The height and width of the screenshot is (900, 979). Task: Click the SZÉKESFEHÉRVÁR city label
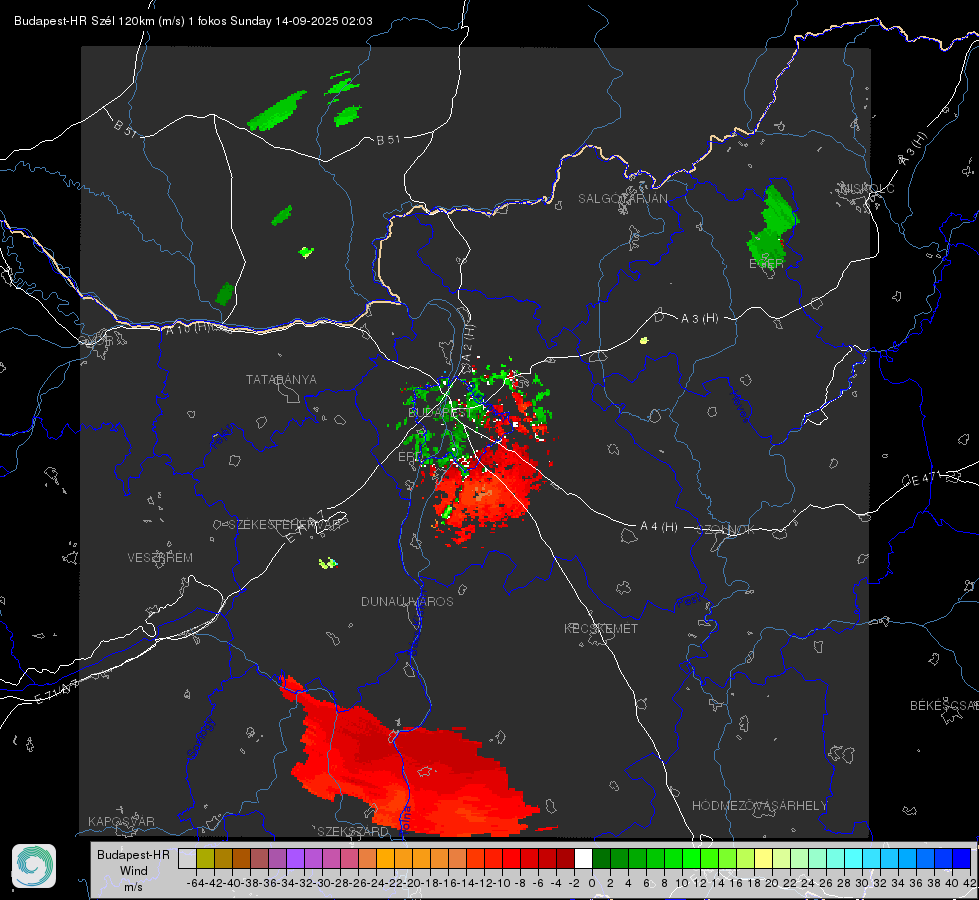tap(285, 525)
